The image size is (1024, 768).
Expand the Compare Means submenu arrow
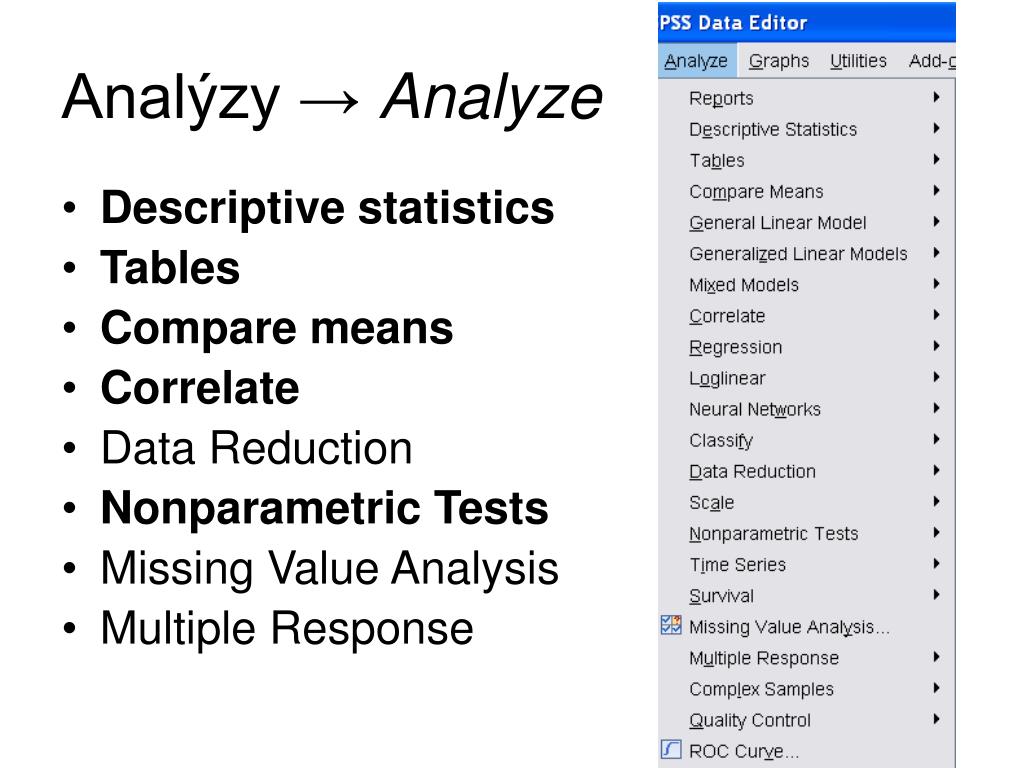(936, 191)
